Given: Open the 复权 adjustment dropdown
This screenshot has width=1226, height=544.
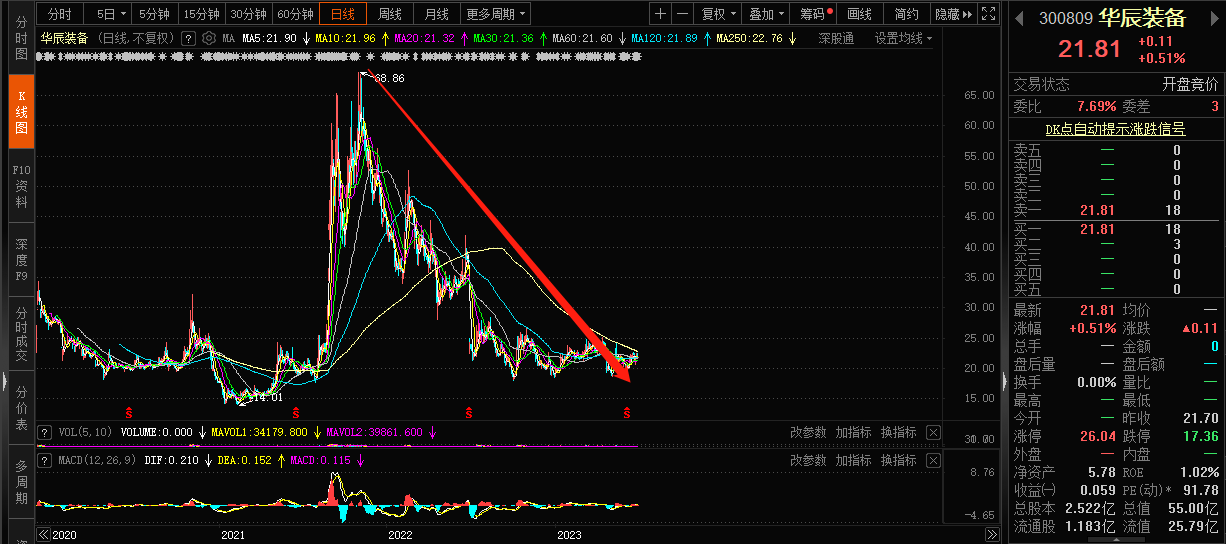Looking at the screenshot, I should point(718,14).
